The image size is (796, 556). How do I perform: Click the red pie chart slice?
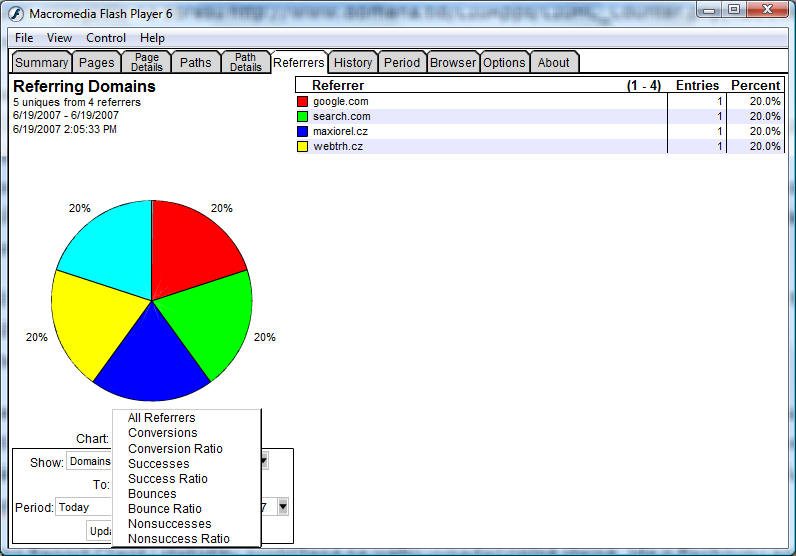(x=190, y=249)
